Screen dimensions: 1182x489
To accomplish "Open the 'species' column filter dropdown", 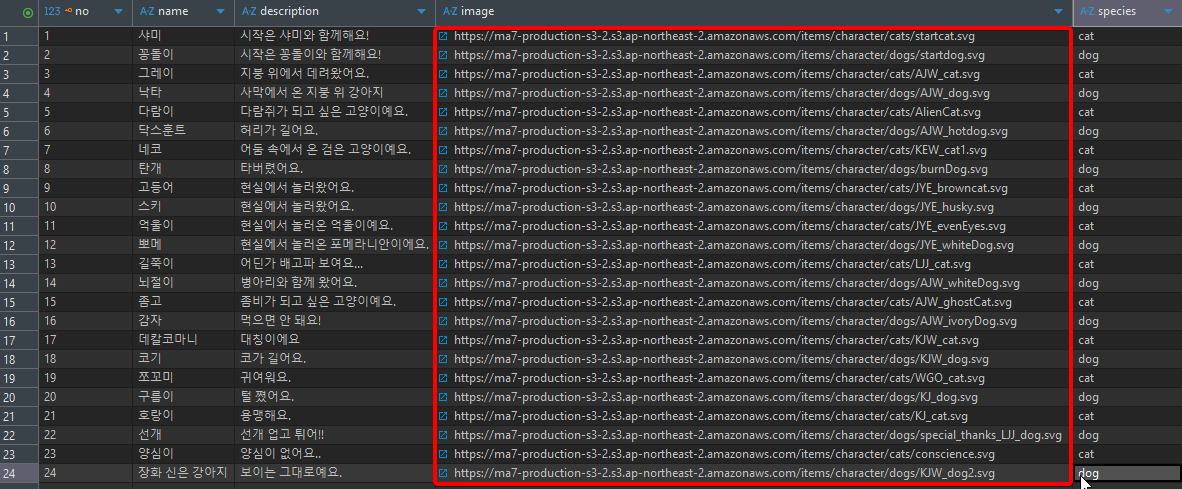I will (x=1169, y=12).
